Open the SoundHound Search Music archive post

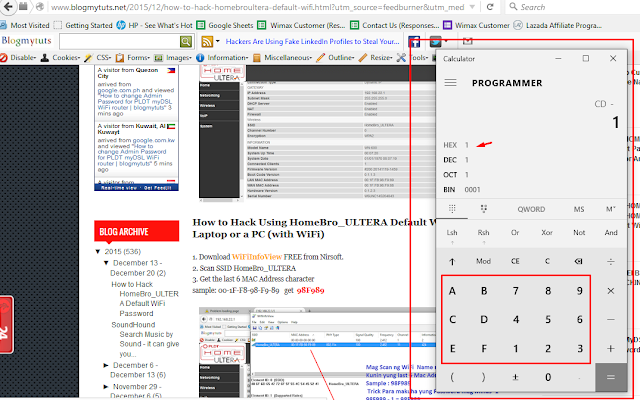(x=145, y=339)
